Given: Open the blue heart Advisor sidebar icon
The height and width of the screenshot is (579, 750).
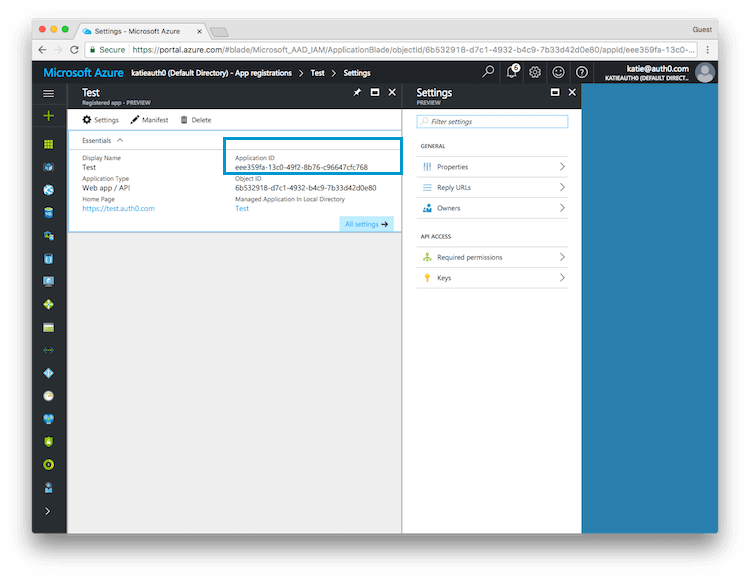Looking at the screenshot, I should 48,419.
